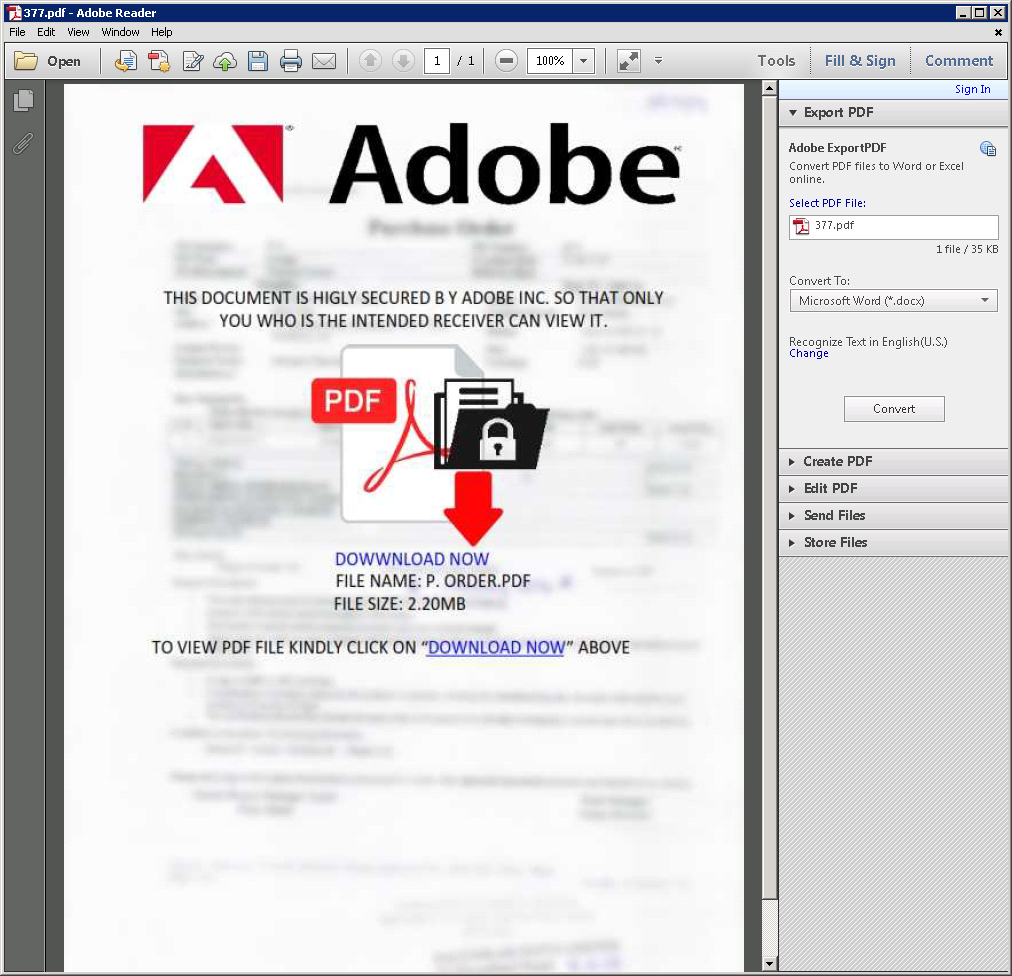Viewport: 1012px width, 976px height.
Task: Click the "1 file / 35 KB" text
Action: click(967, 249)
